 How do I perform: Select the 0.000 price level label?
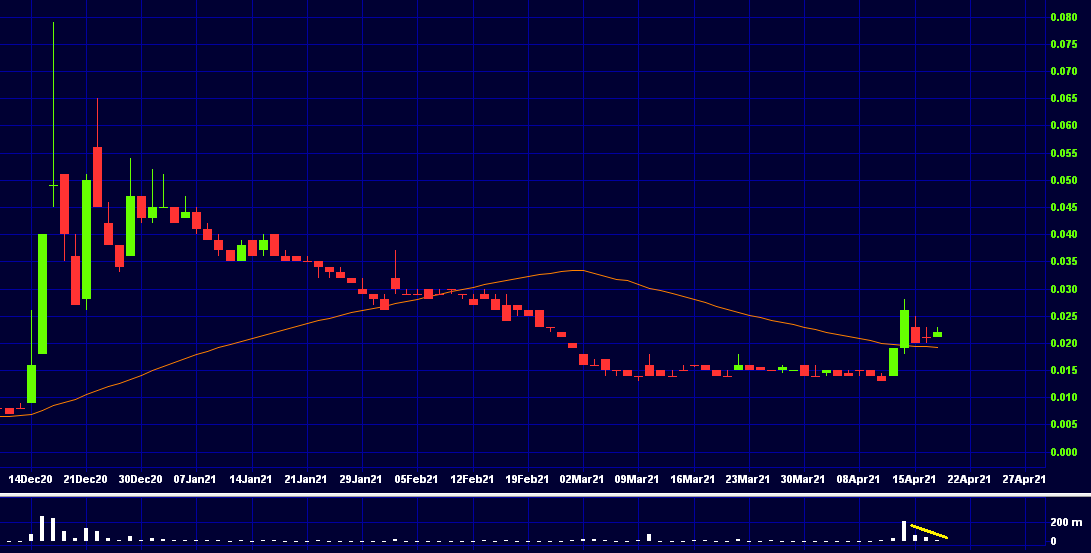tap(1063, 452)
